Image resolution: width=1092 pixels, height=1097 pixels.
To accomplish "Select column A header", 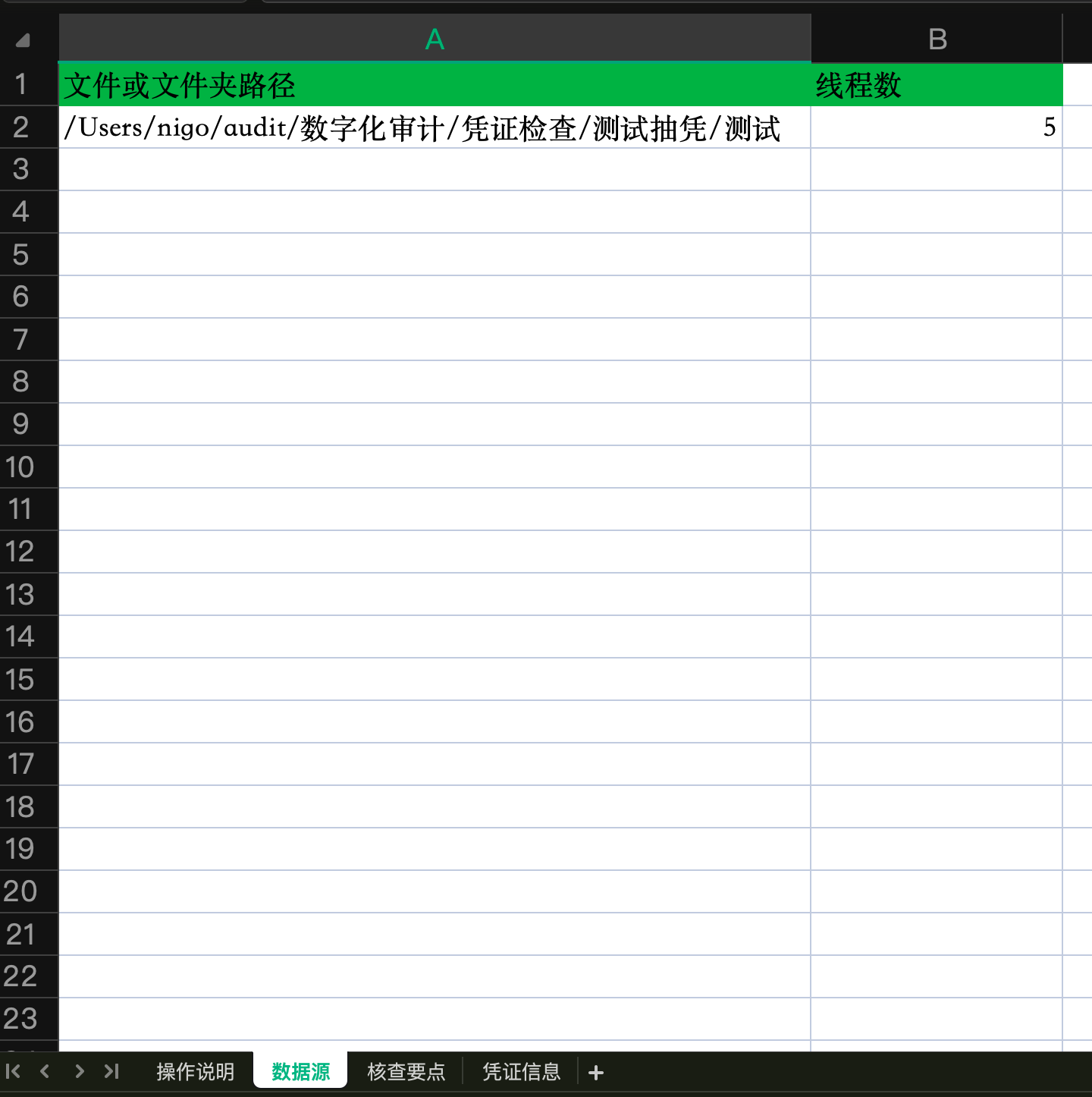I will coord(435,39).
